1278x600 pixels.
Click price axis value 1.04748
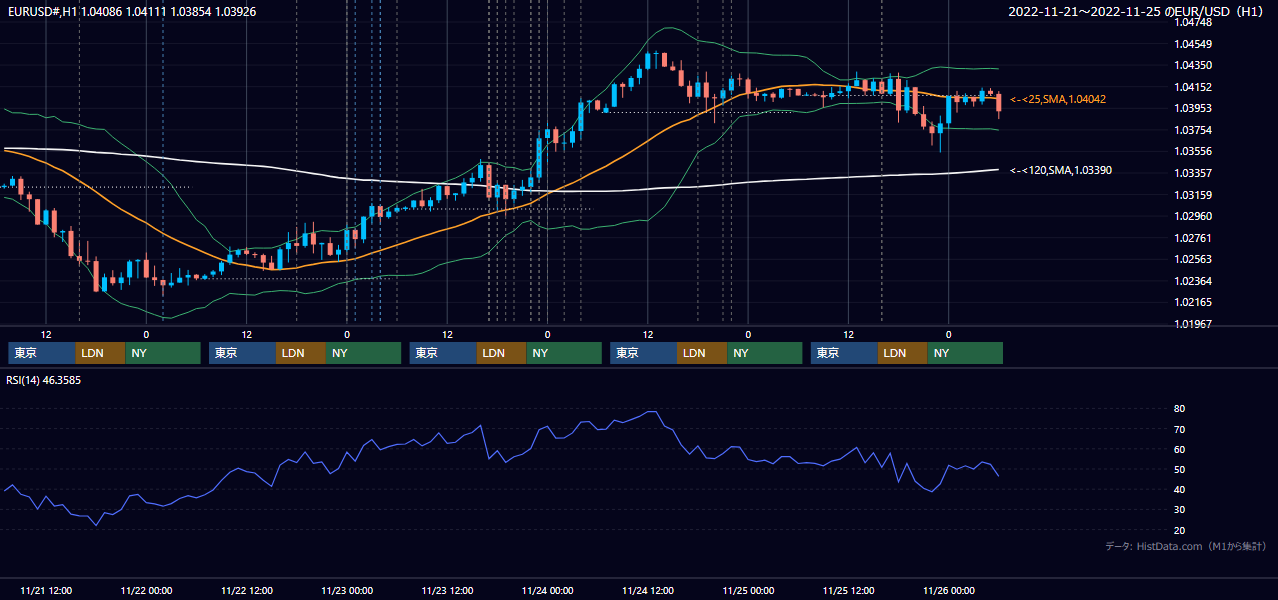pos(1194,23)
